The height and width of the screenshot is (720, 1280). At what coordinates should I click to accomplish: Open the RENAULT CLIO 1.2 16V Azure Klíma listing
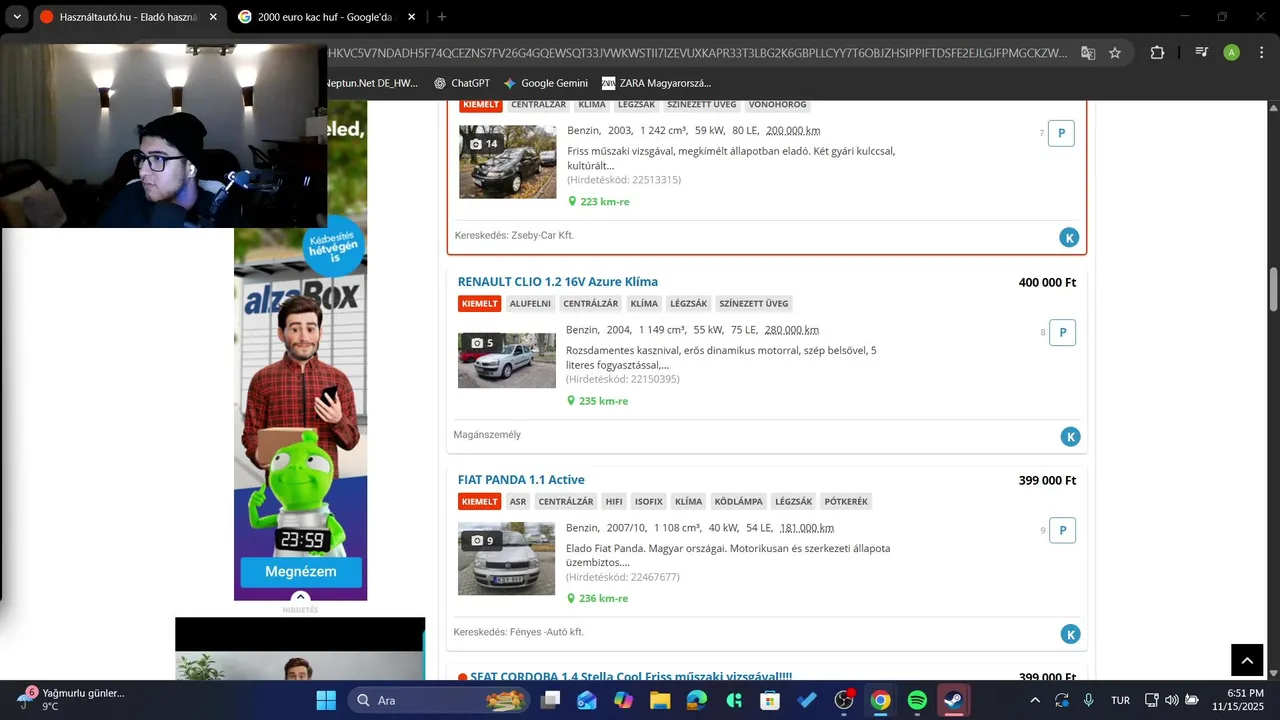coord(558,282)
